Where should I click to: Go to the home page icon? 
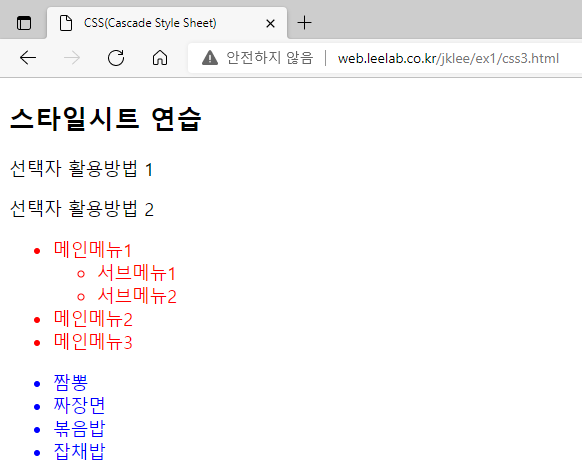(x=160, y=58)
